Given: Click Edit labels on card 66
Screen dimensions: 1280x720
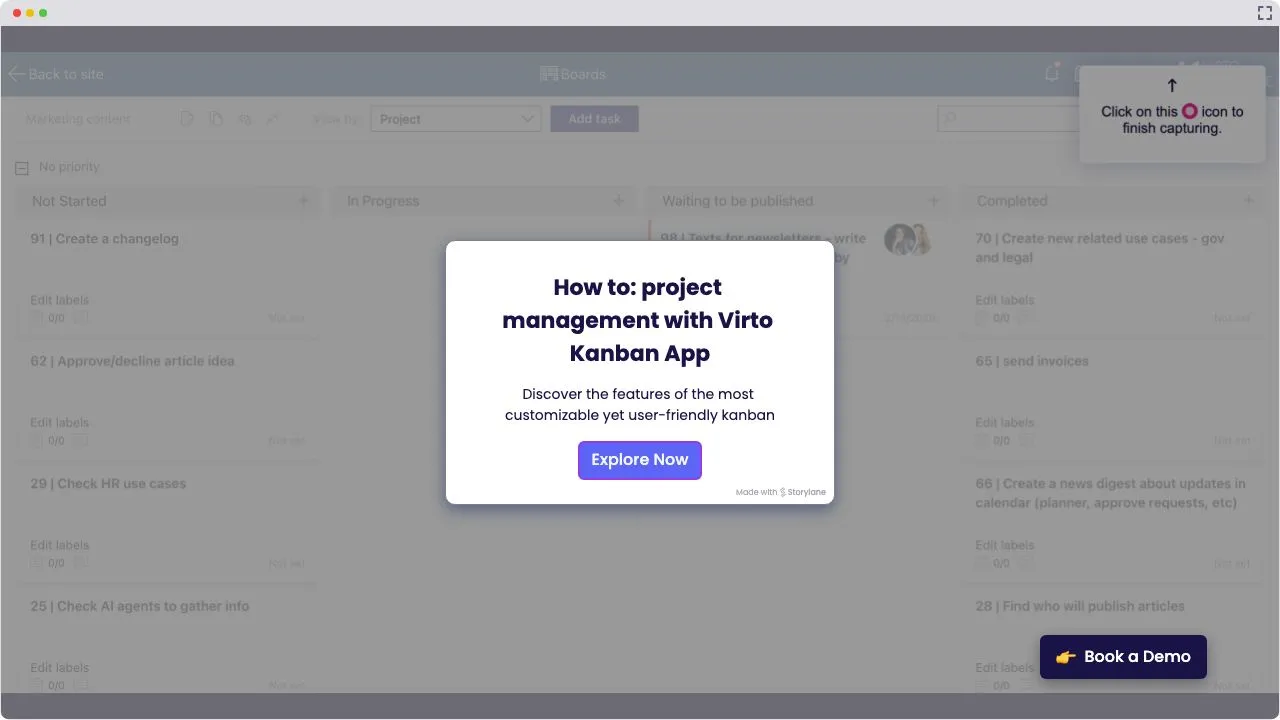Looking at the screenshot, I should [1004, 545].
